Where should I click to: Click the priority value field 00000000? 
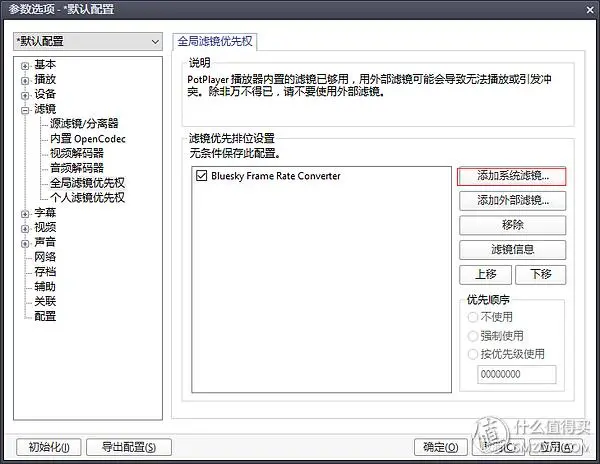(x=517, y=374)
